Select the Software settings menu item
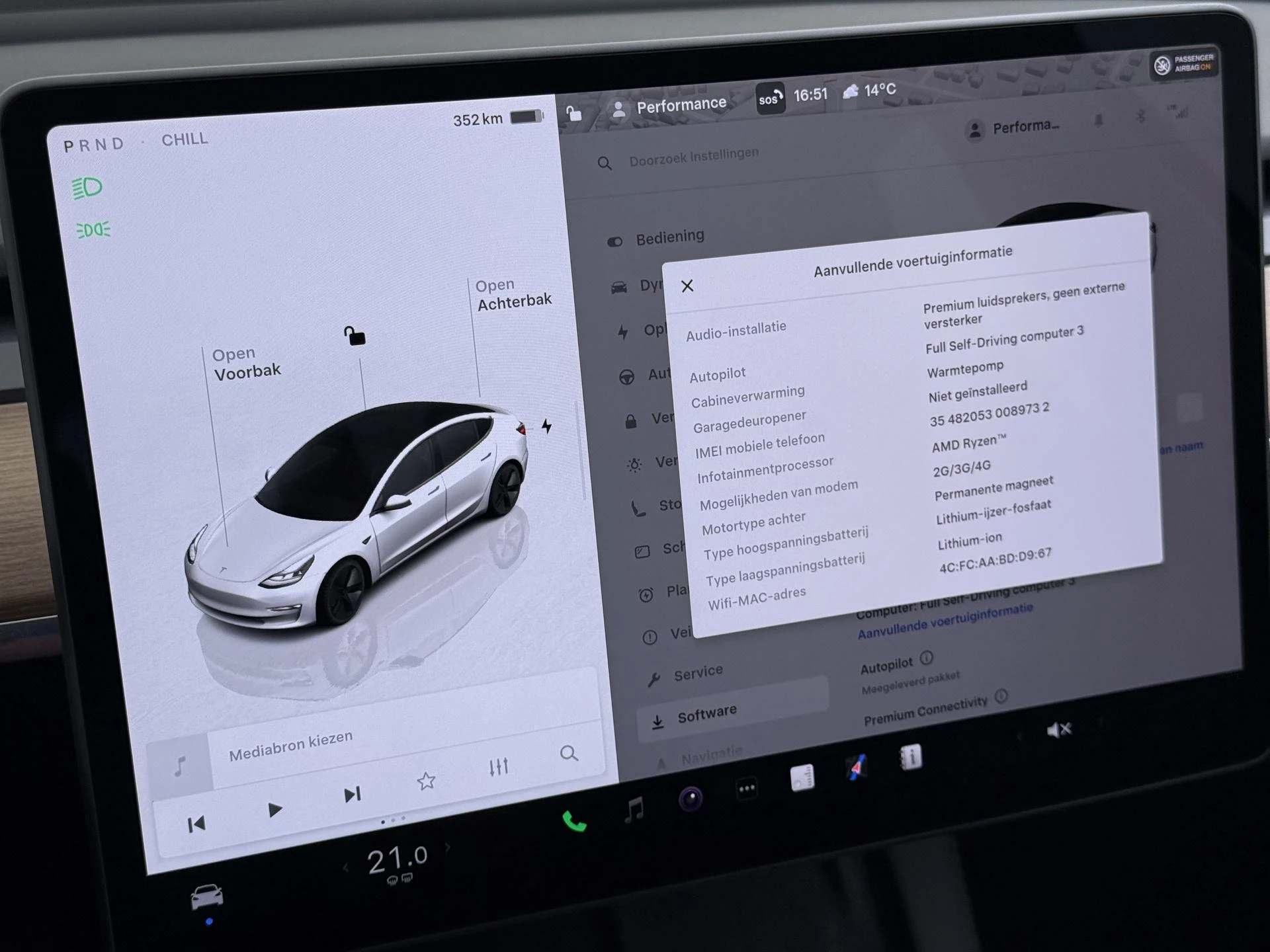Image resolution: width=1270 pixels, height=952 pixels. click(706, 715)
